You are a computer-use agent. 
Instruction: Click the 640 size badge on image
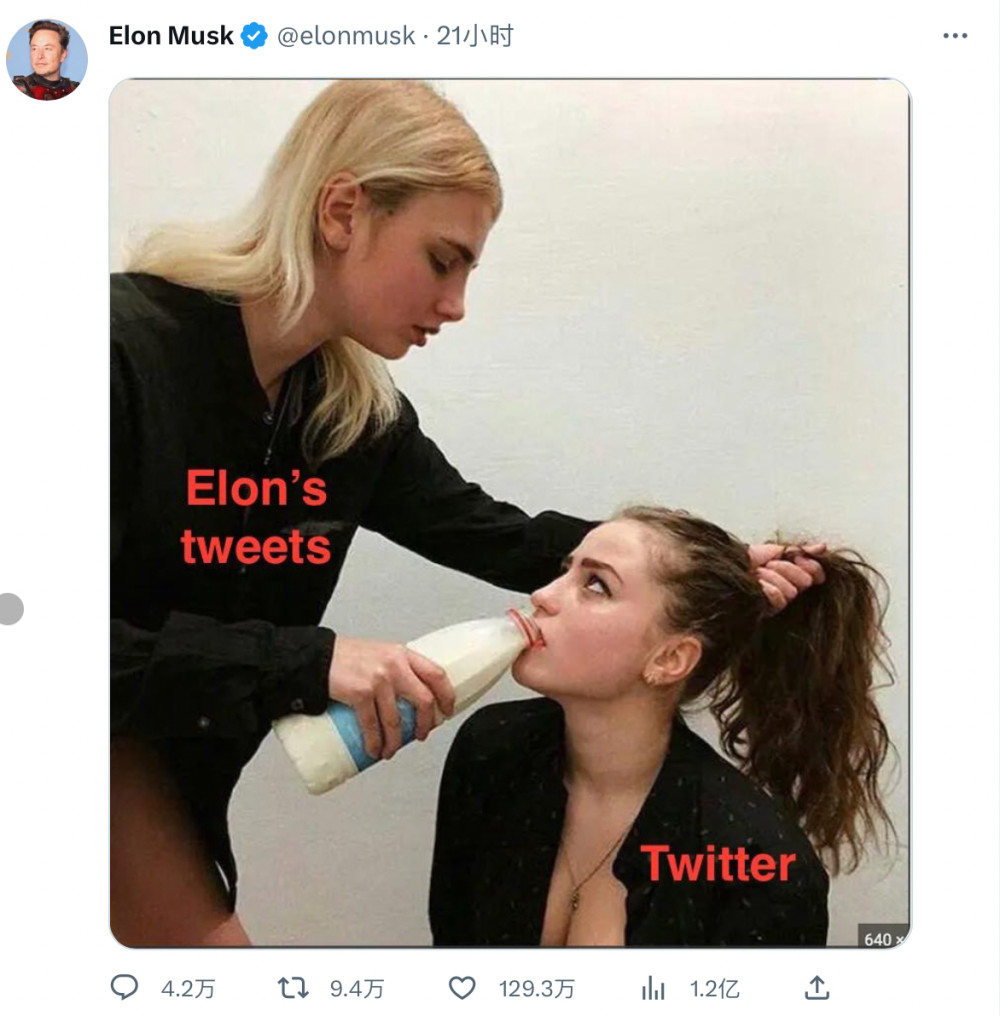coord(883,938)
